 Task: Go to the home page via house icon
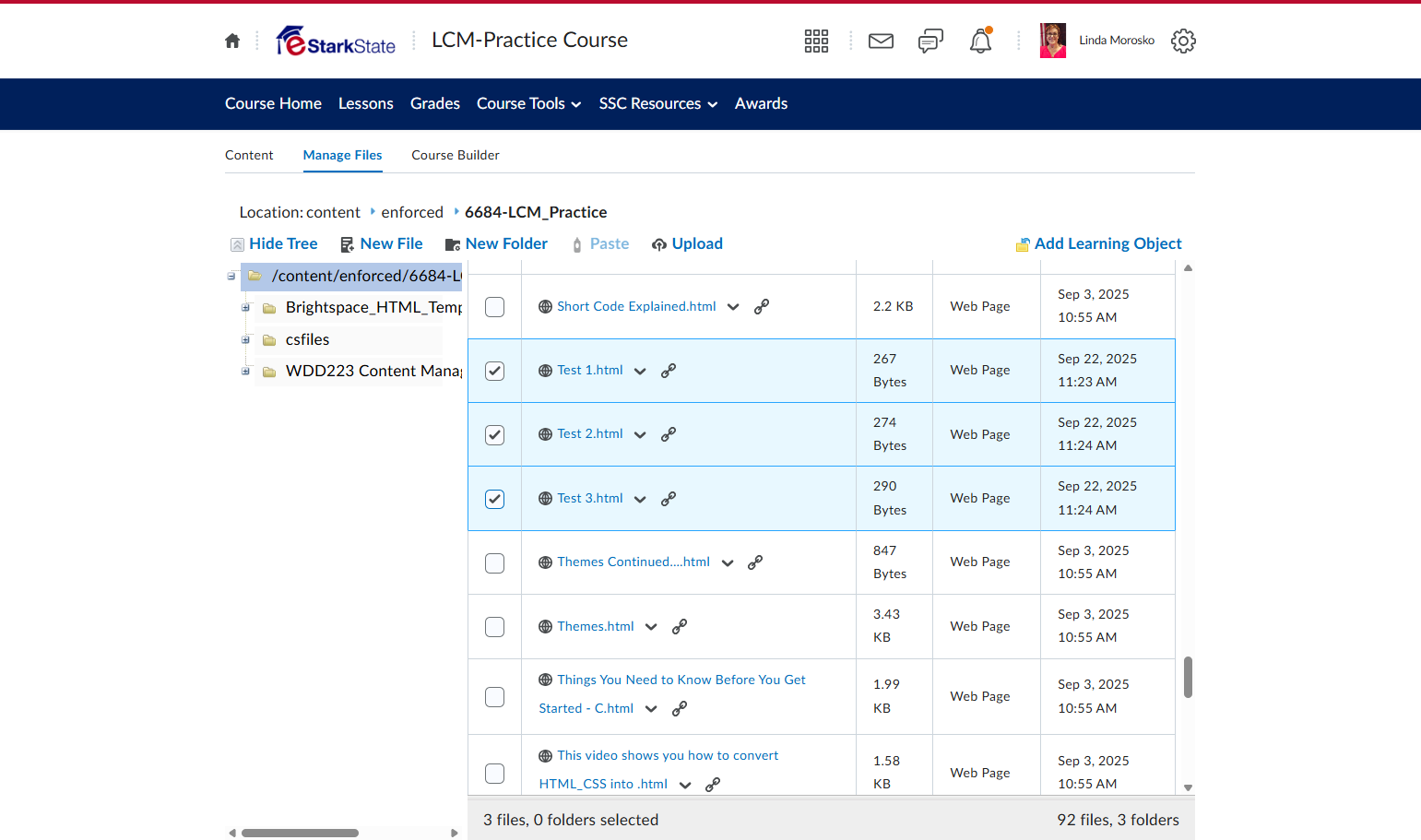coord(232,41)
